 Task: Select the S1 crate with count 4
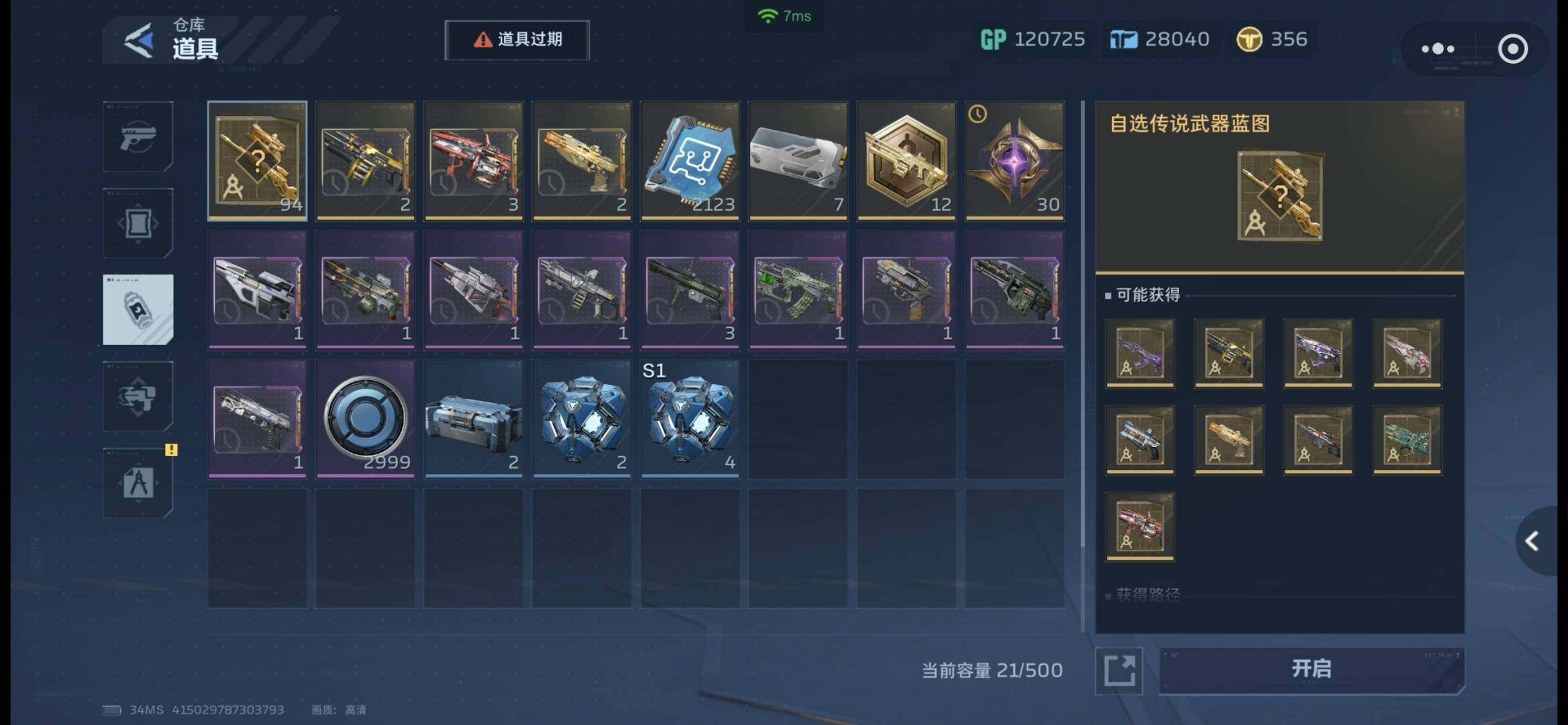tap(690, 418)
